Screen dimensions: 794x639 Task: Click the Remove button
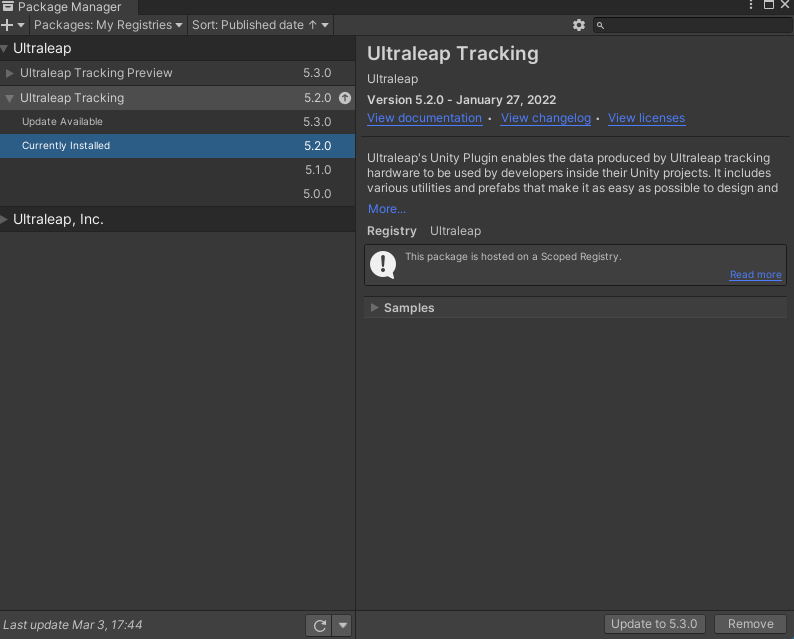750,624
